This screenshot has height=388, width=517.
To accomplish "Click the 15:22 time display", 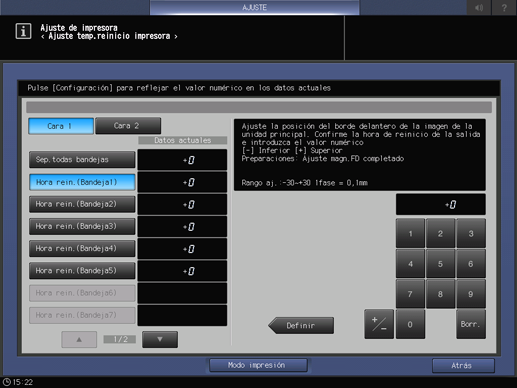I will pyautogui.click(x=23, y=382).
